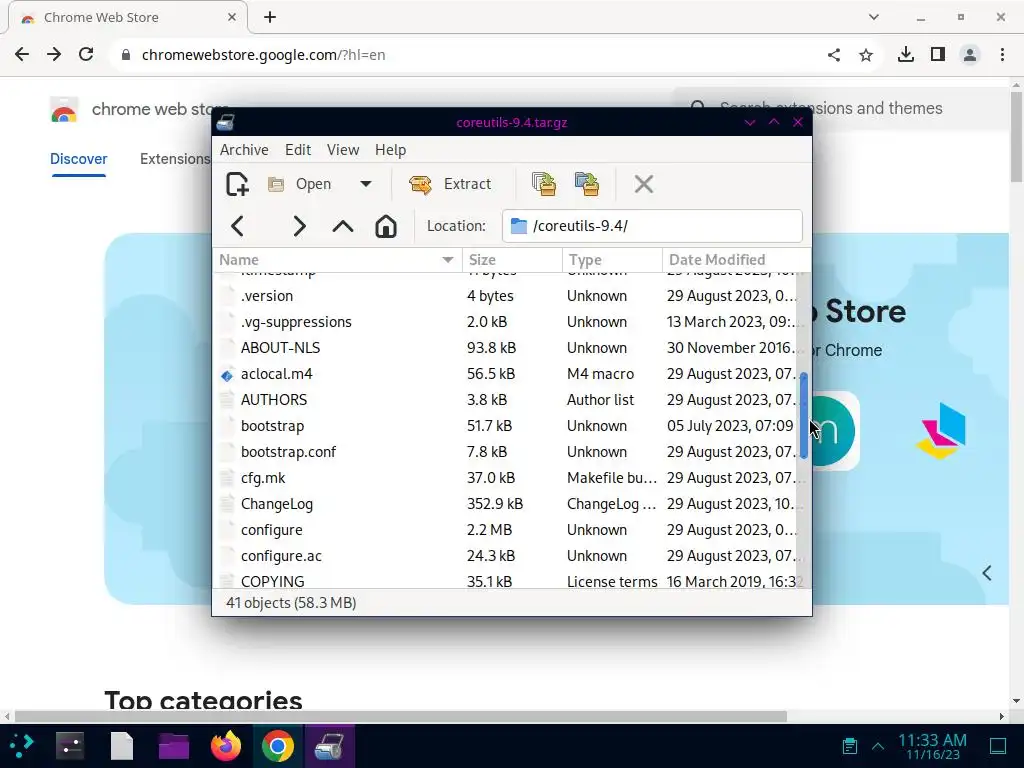This screenshot has width=1024, height=768.
Task: Click the taskbar clock
Action: pos(932,746)
